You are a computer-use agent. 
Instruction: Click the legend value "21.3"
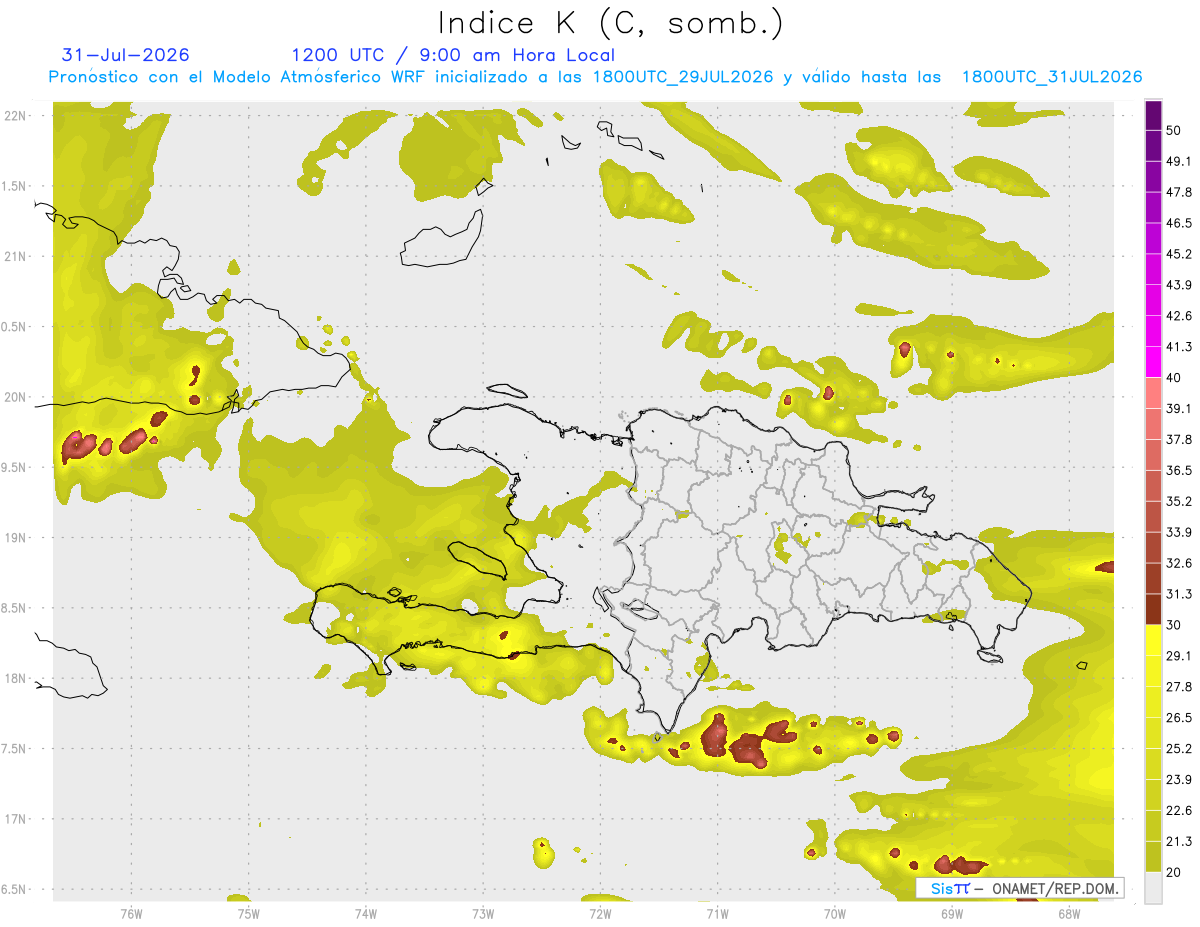pos(1179,841)
